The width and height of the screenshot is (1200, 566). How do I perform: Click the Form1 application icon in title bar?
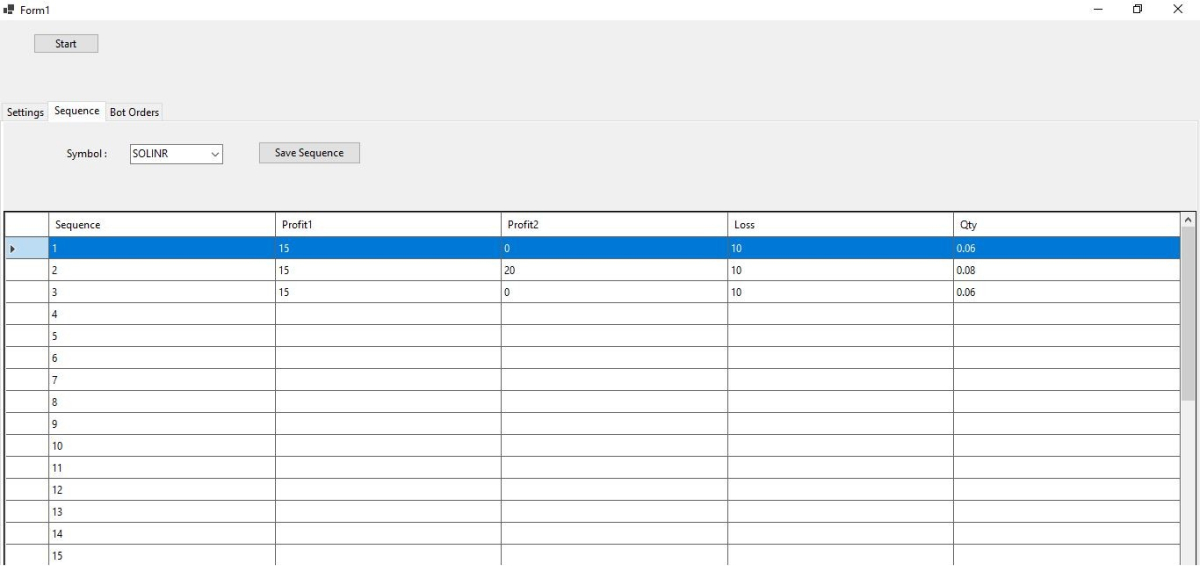[x=10, y=10]
